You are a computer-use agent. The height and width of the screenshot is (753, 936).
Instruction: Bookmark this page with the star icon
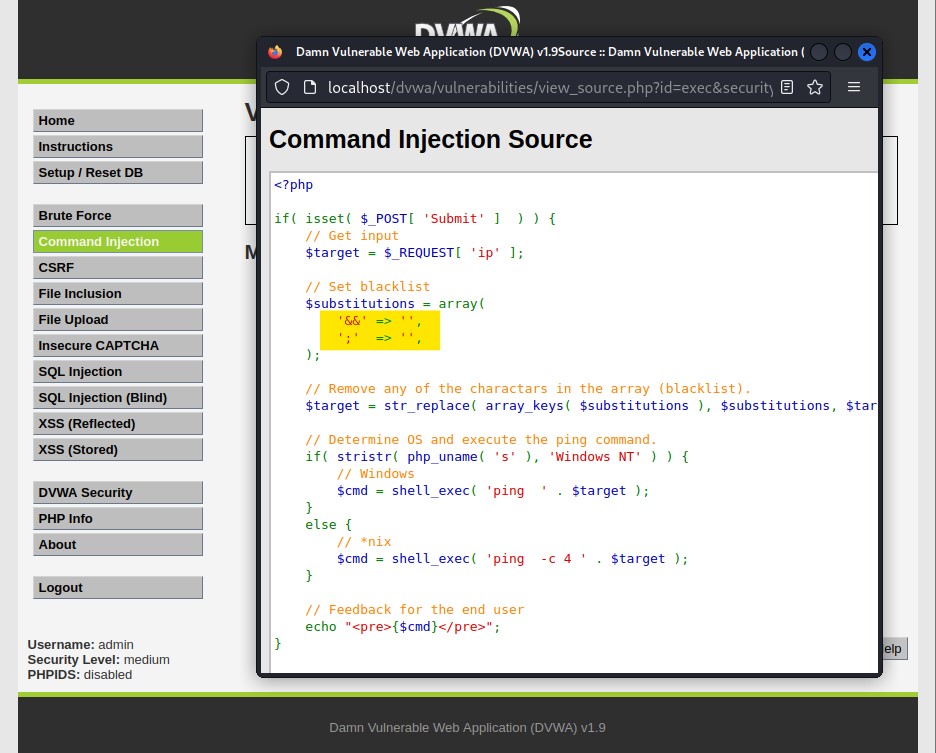pos(815,88)
